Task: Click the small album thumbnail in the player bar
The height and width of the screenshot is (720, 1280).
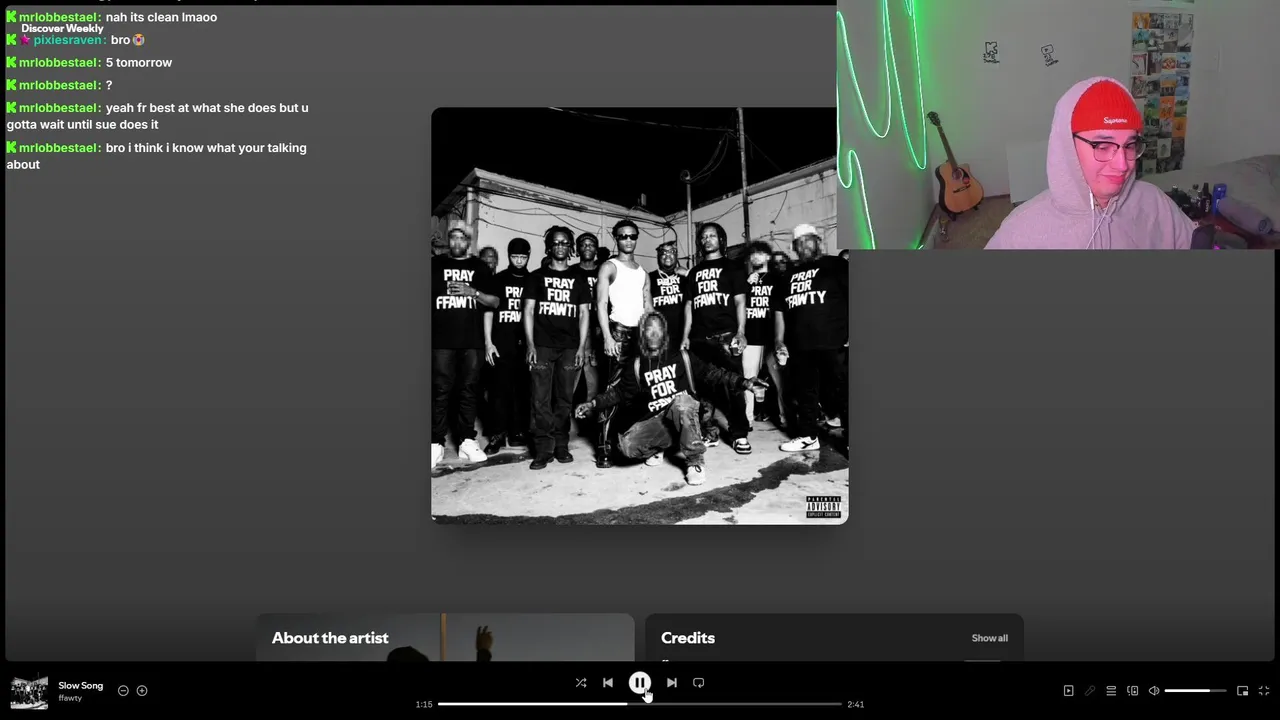Action: pyautogui.click(x=29, y=692)
